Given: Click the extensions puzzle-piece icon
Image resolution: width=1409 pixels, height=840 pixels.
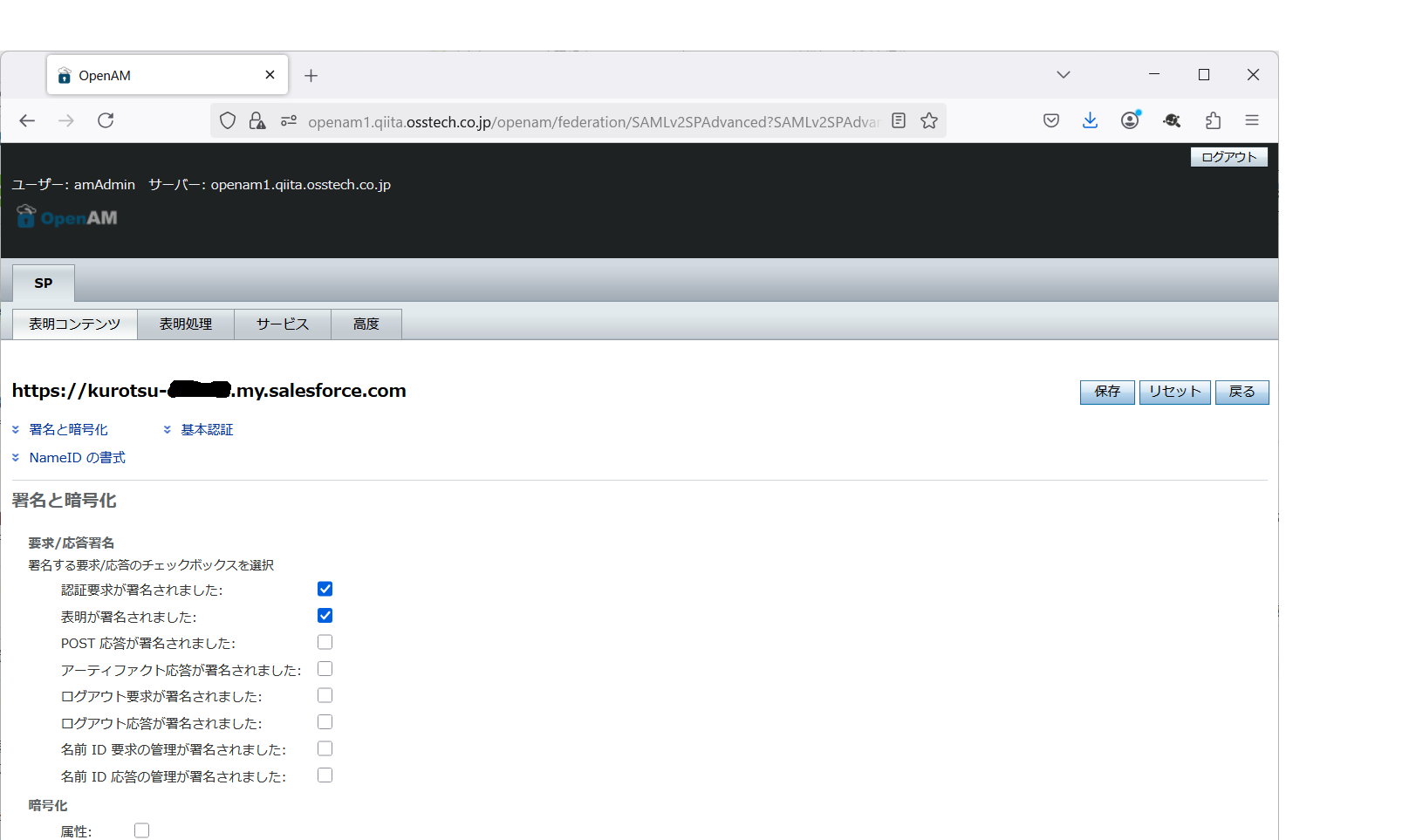Looking at the screenshot, I should 1213,120.
